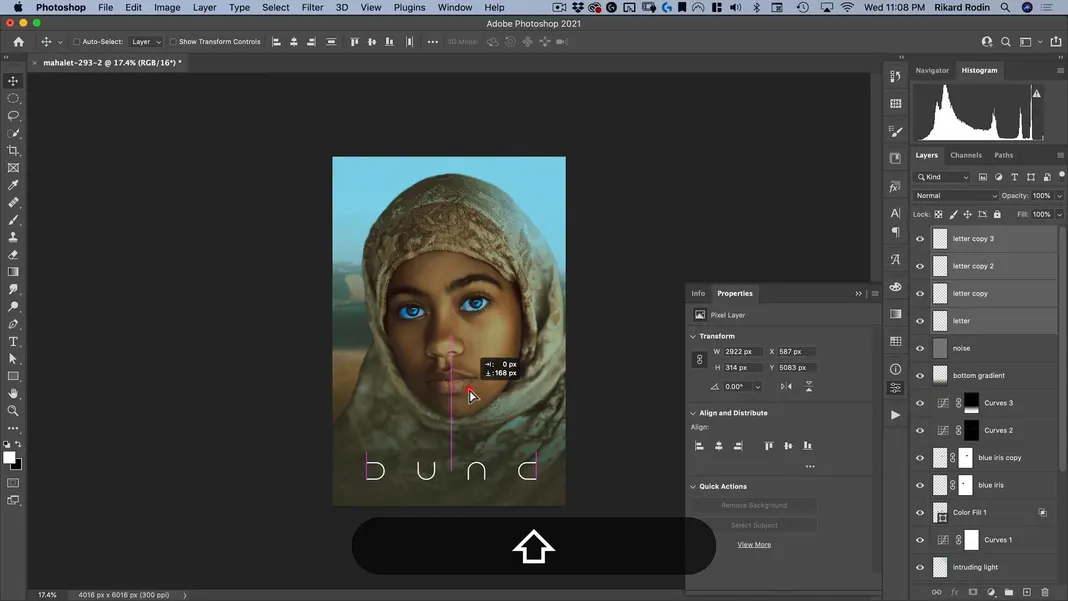Click the foreground color swatch
This screenshot has height=601, width=1068.
(x=9, y=458)
